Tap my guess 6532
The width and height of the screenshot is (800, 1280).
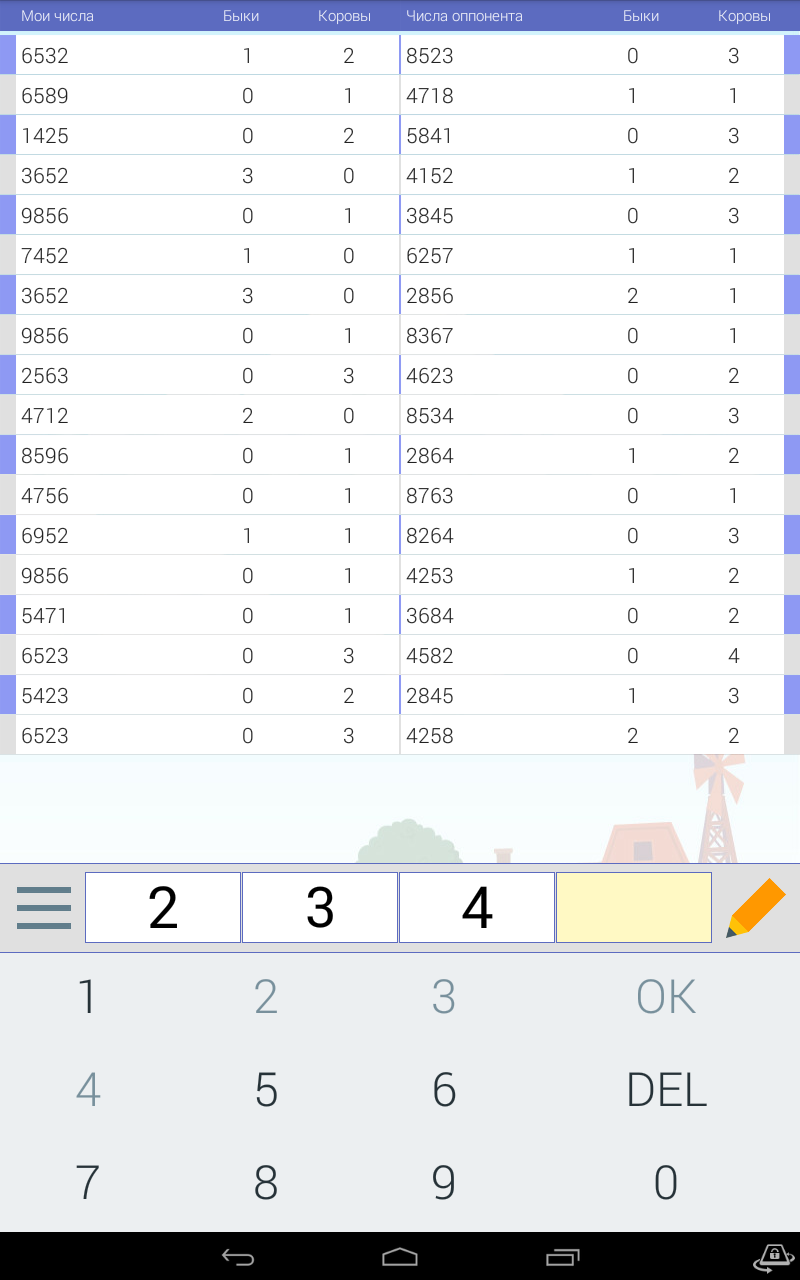pos(45,56)
